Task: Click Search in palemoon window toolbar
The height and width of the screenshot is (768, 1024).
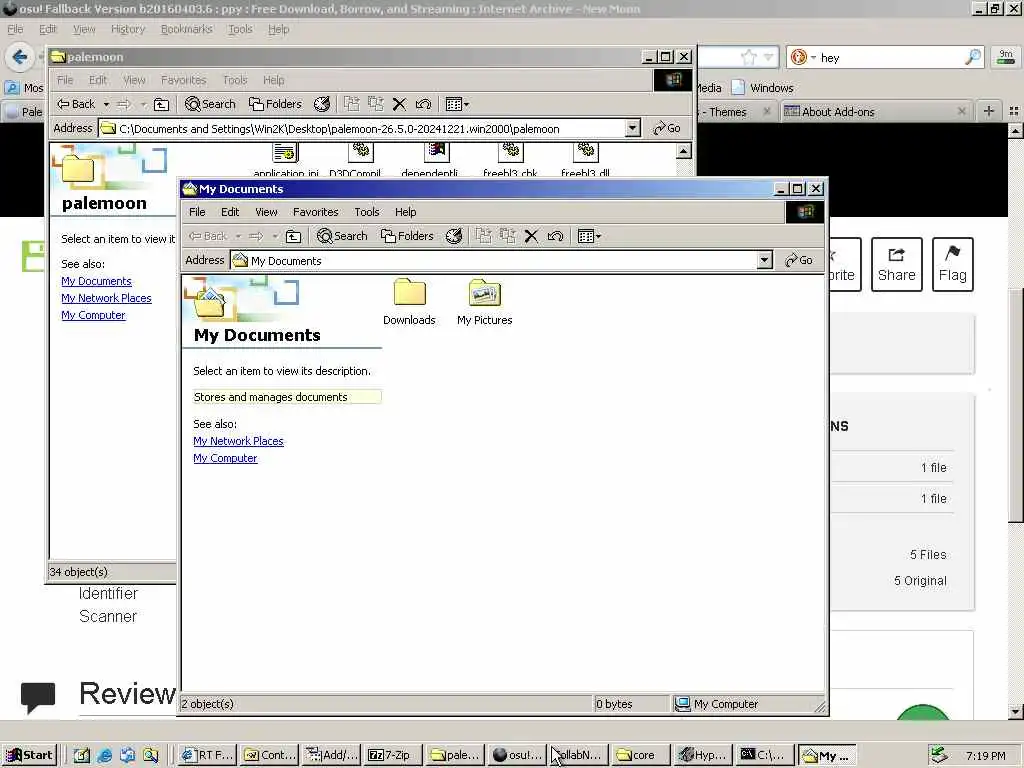Action: 210,104
